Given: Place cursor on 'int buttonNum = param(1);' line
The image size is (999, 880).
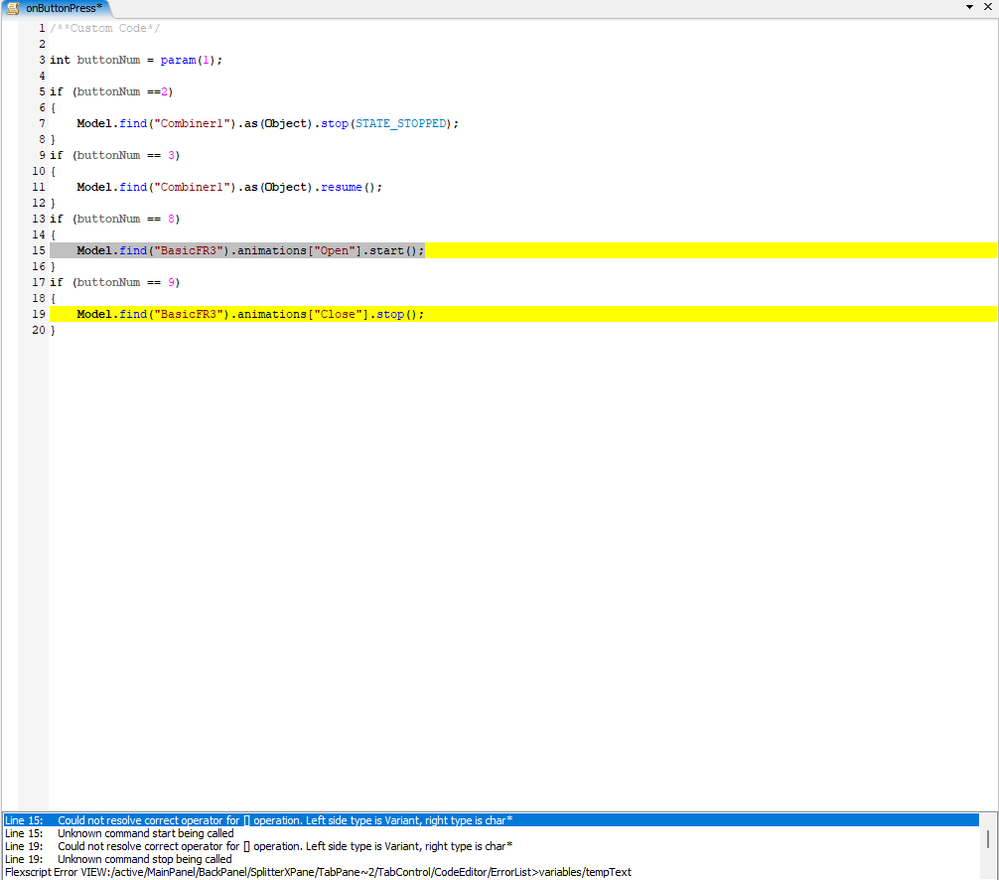Looking at the screenshot, I should click(136, 60).
